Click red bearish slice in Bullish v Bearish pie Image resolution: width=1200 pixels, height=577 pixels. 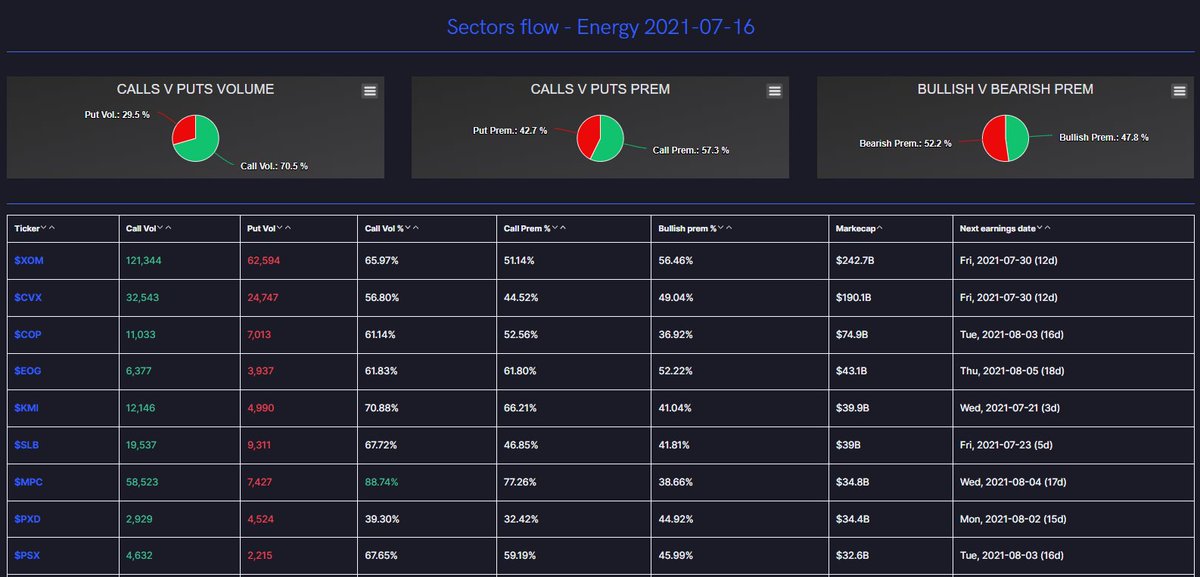(993, 137)
